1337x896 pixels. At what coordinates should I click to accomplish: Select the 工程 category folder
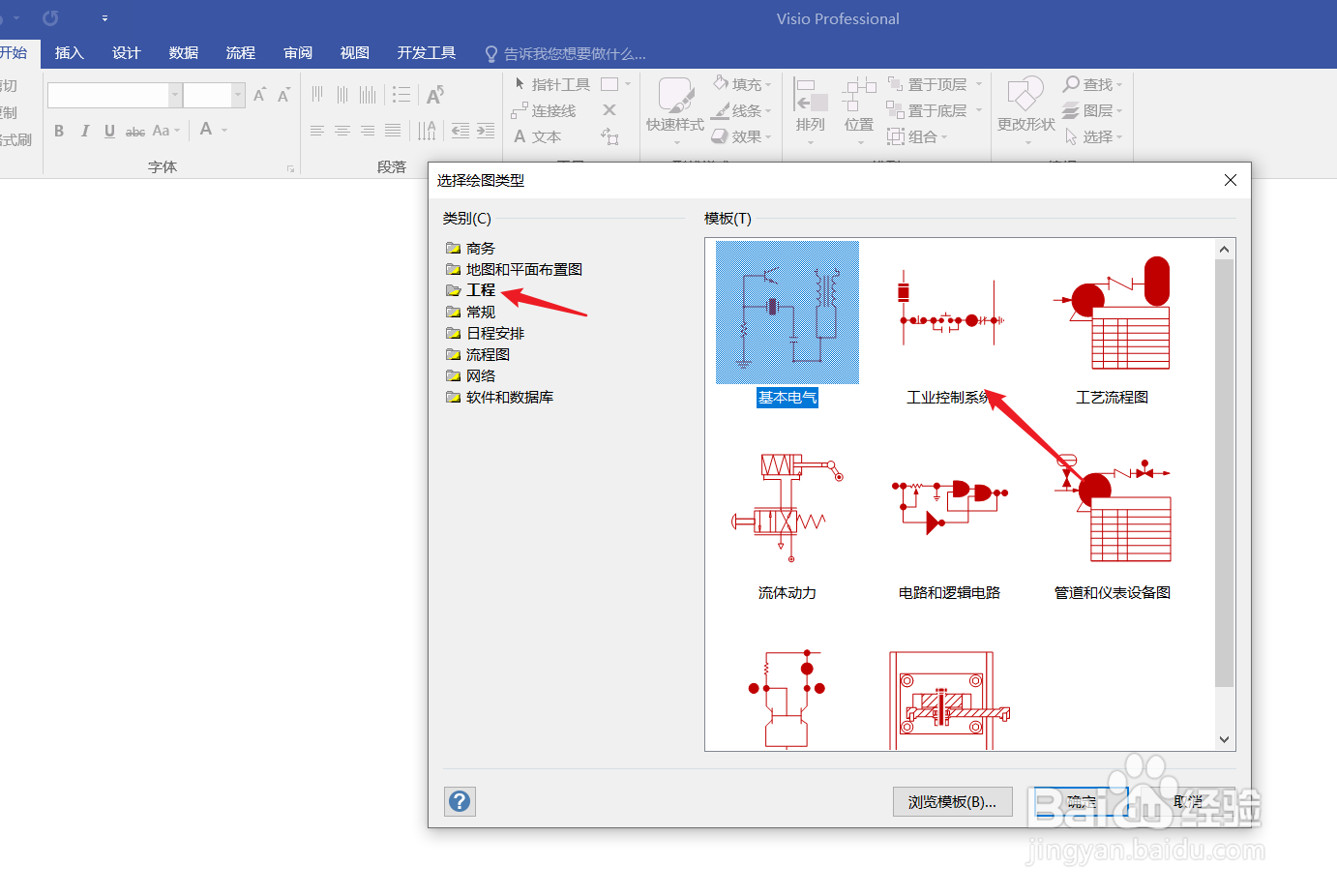pyautogui.click(x=470, y=290)
